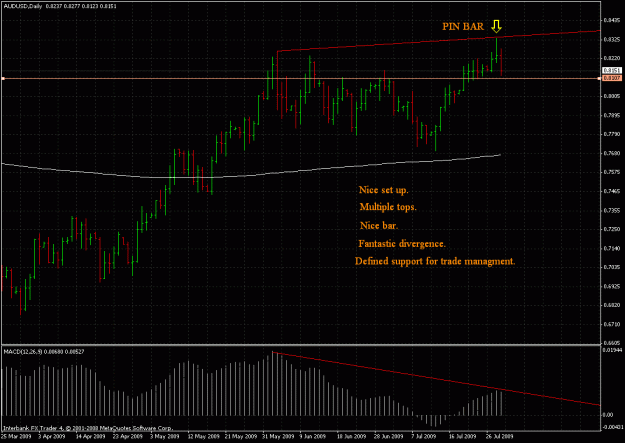Click the '31 May 2009' date label

point(278,436)
